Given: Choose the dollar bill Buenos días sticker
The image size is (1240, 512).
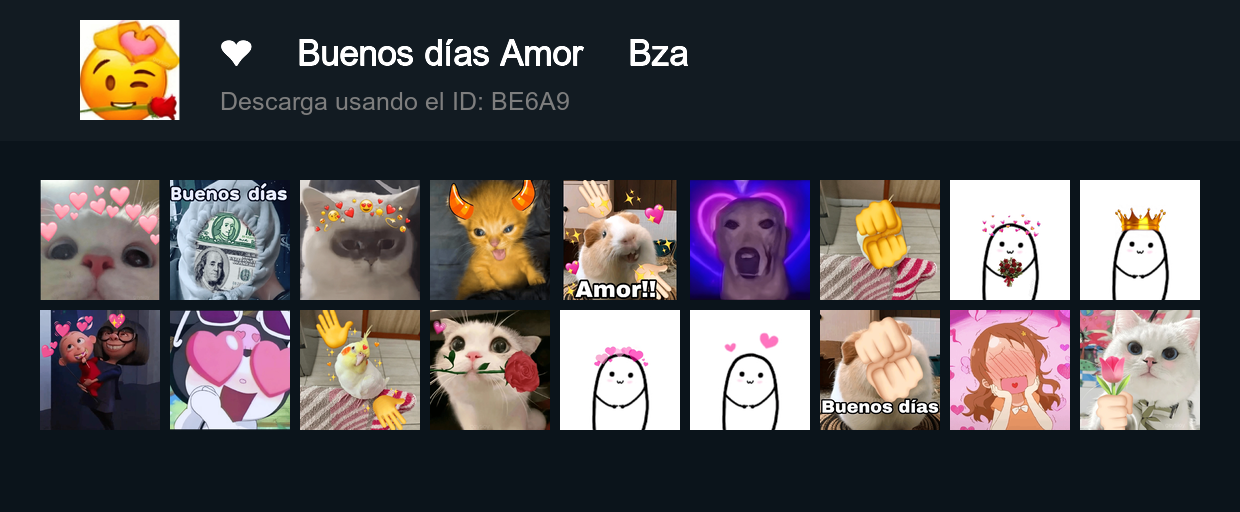Looking at the screenshot, I should [230, 240].
